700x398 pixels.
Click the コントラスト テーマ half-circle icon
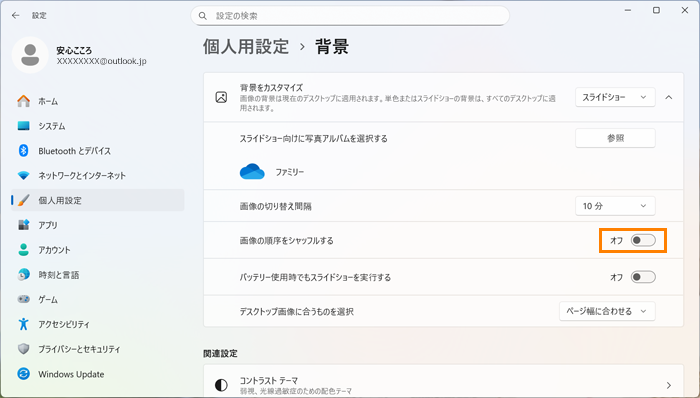click(221, 385)
